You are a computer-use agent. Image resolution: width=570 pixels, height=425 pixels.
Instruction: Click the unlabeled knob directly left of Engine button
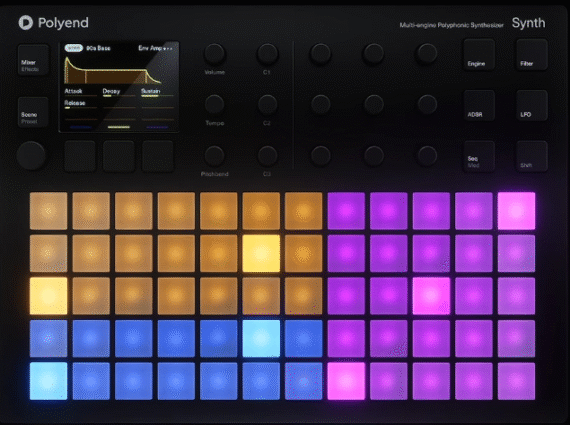point(426,54)
